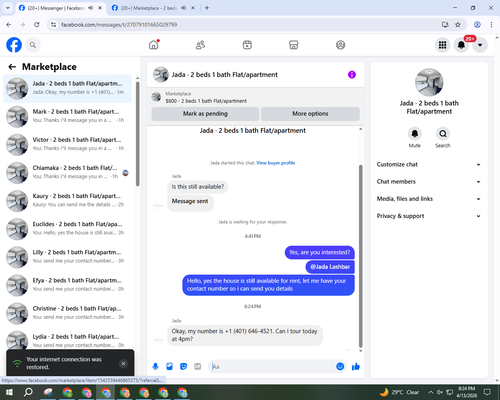Expand Media, files and links section

(429, 199)
